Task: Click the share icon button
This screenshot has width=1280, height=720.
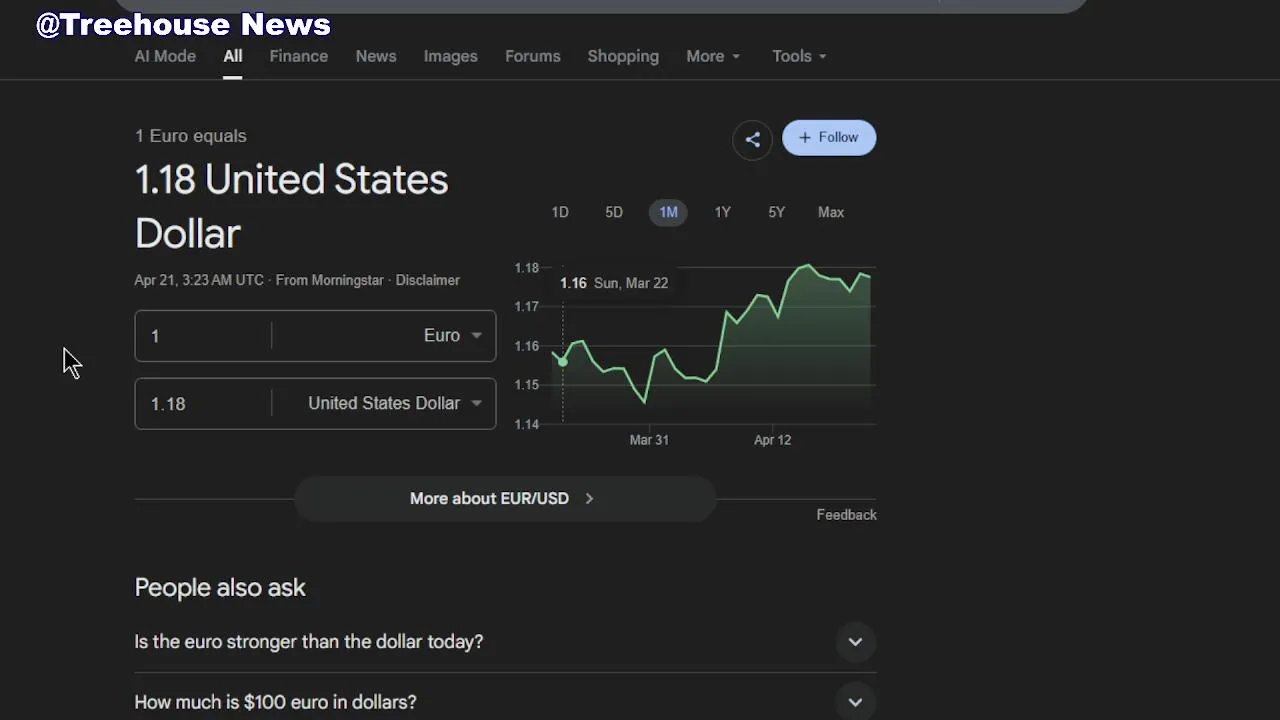Action: 753,139
